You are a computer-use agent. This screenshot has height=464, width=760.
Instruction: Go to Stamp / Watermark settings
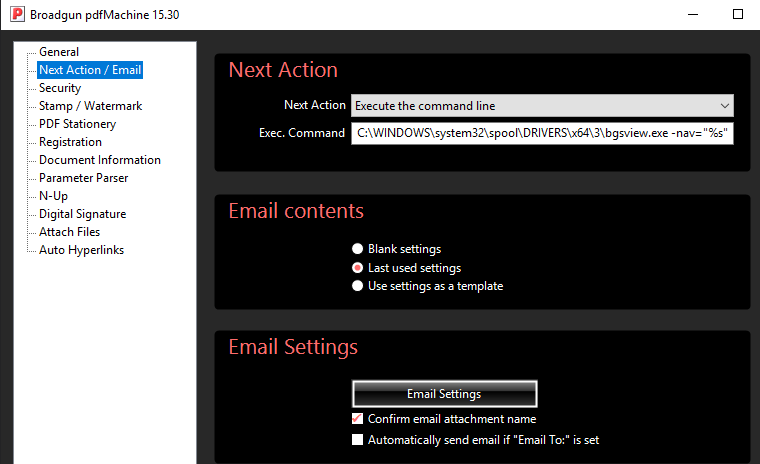click(90, 106)
